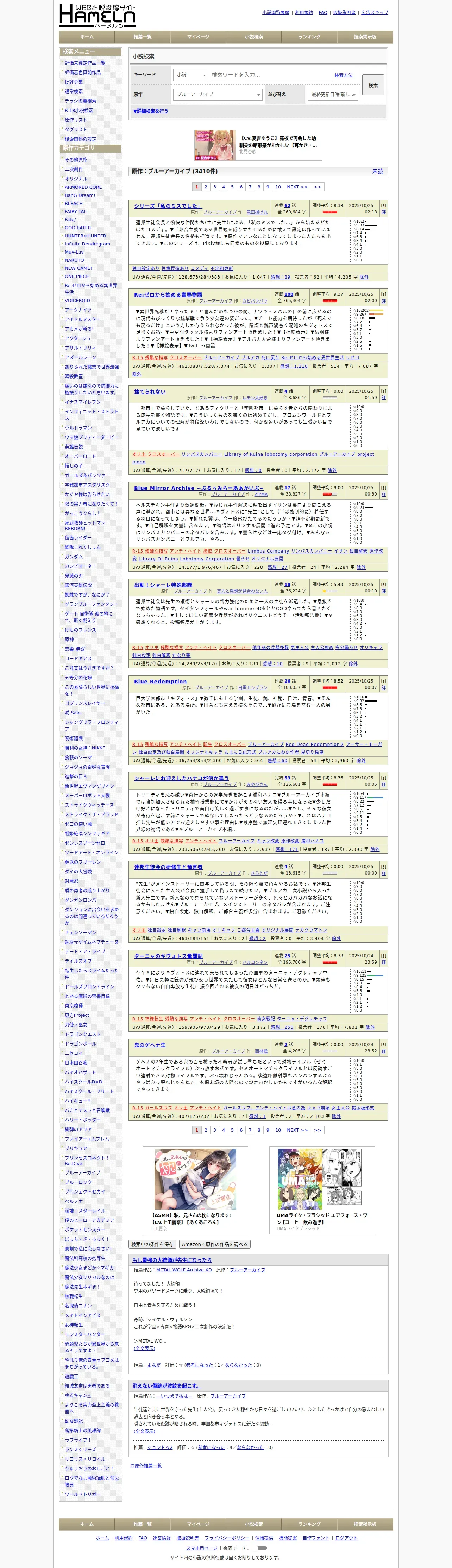Click the 検索 submit button
452x1568 pixels.
click(x=373, y=85)
